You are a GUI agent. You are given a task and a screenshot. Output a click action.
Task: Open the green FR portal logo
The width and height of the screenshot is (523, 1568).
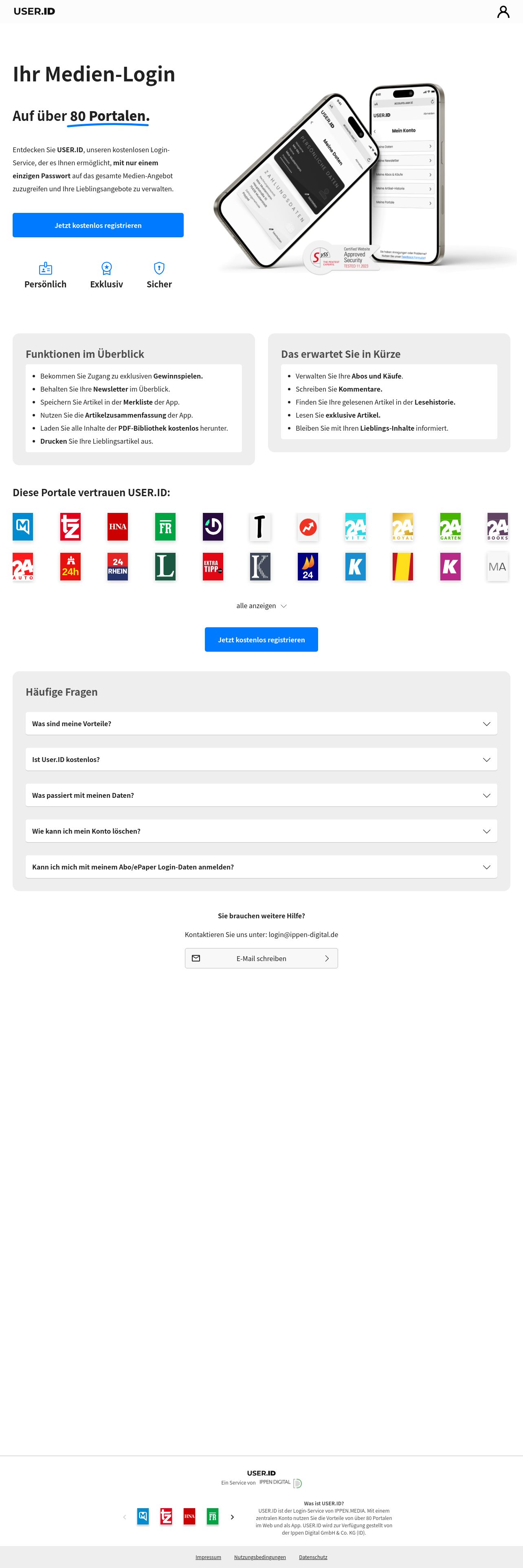pyautogui.click(x=165, y=527)
